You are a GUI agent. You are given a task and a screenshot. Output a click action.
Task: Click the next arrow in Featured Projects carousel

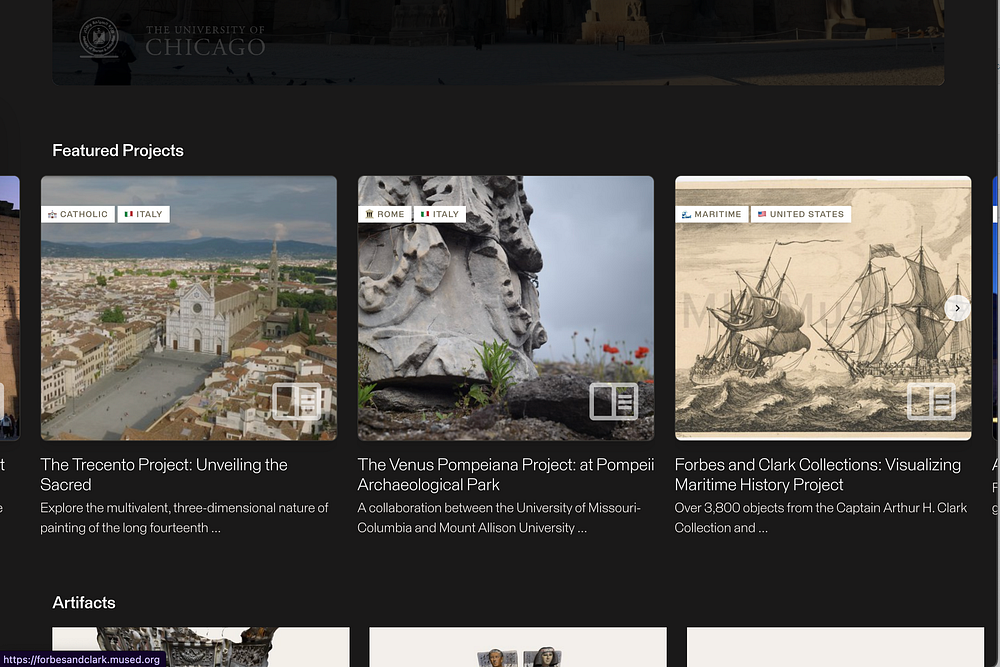(x=957, y=308)
